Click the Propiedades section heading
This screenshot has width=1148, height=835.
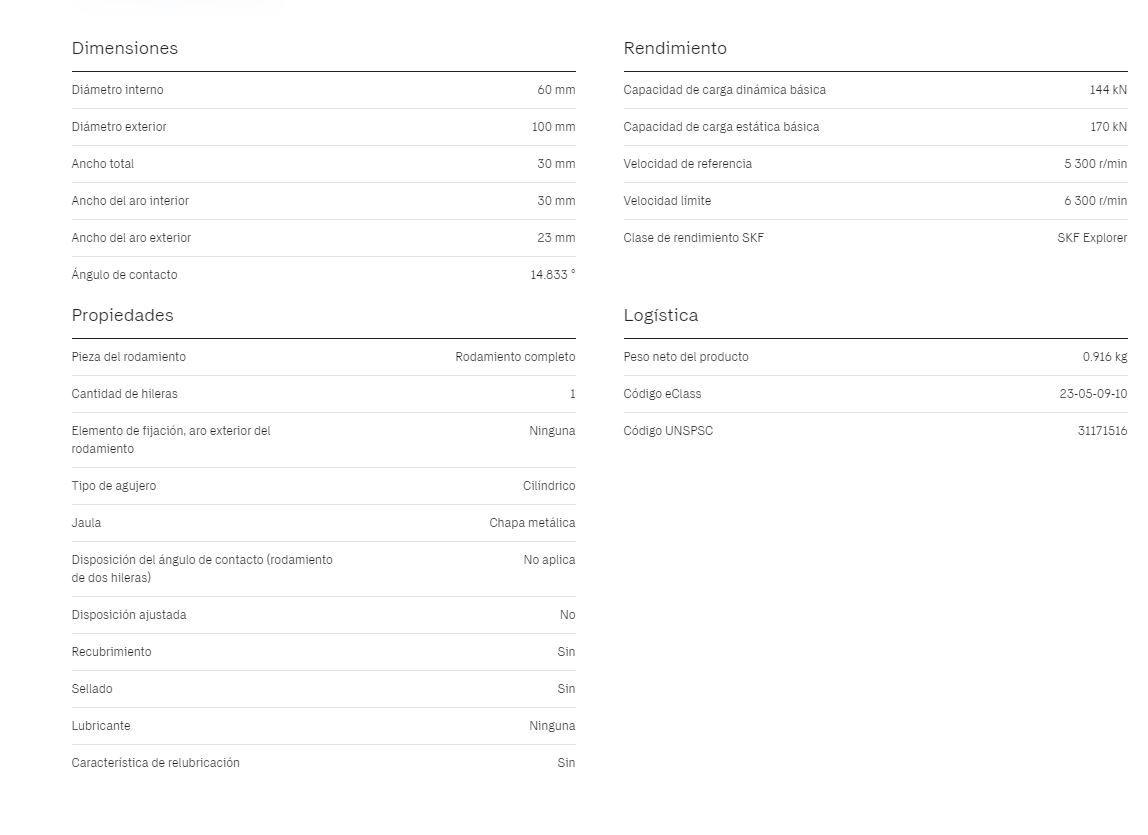click(x=122, y=316)
